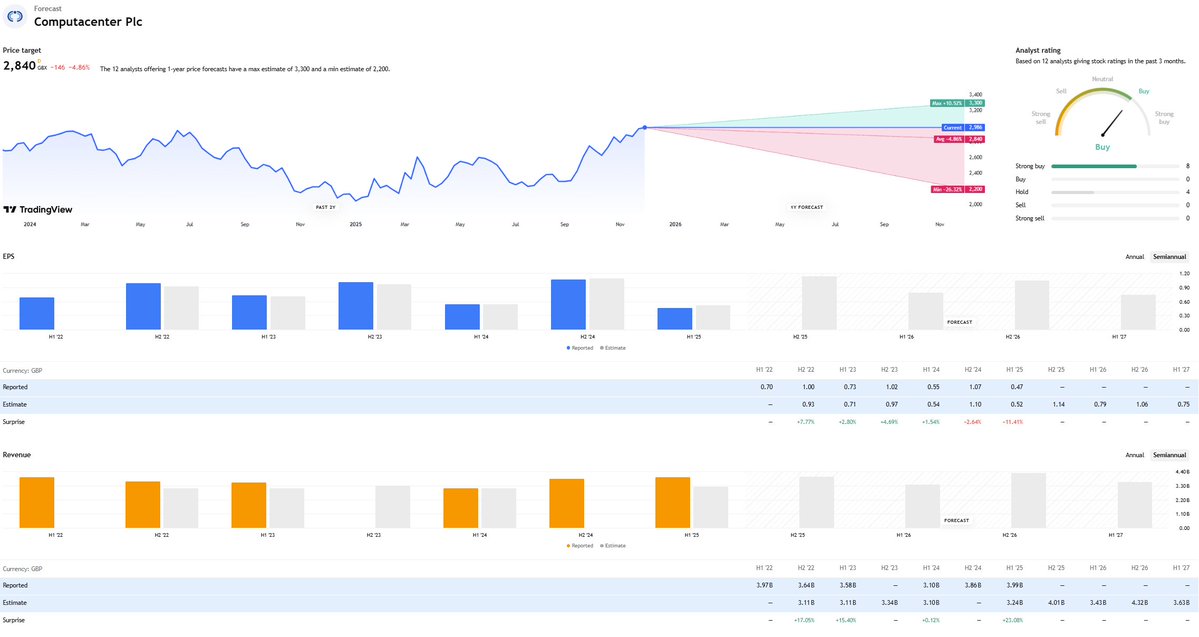
Task: Click Revenue surprise value +23.08%
Action: tap(1012, 620)
